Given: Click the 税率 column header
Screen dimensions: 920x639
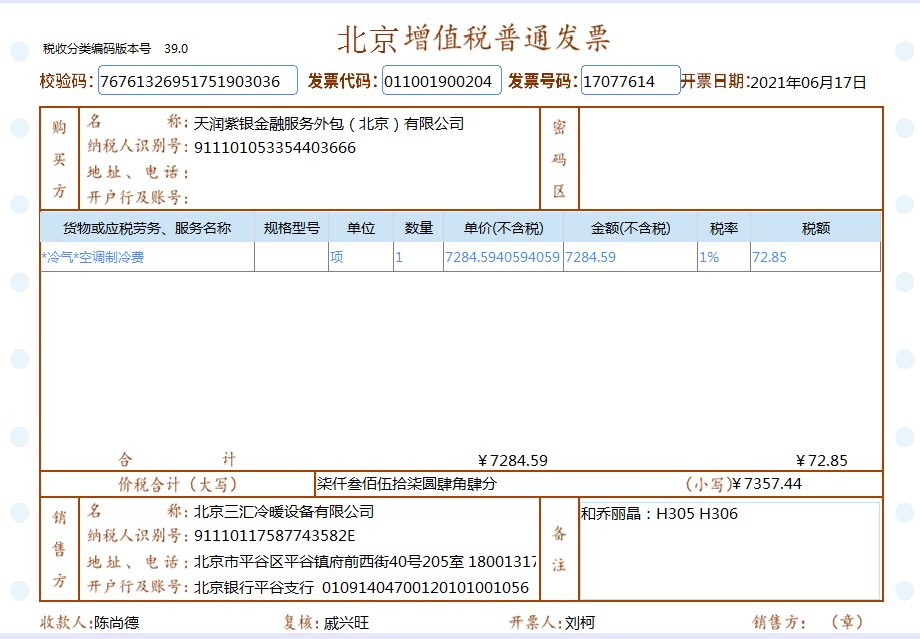Looking at the screenshot, I should [723, 228].
